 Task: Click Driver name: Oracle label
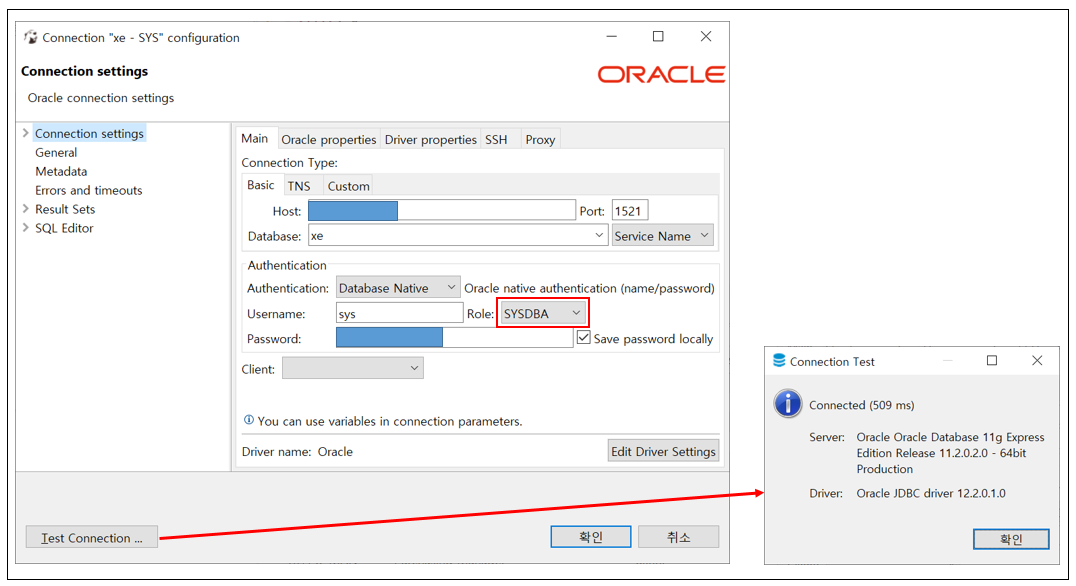coord(297,452)
